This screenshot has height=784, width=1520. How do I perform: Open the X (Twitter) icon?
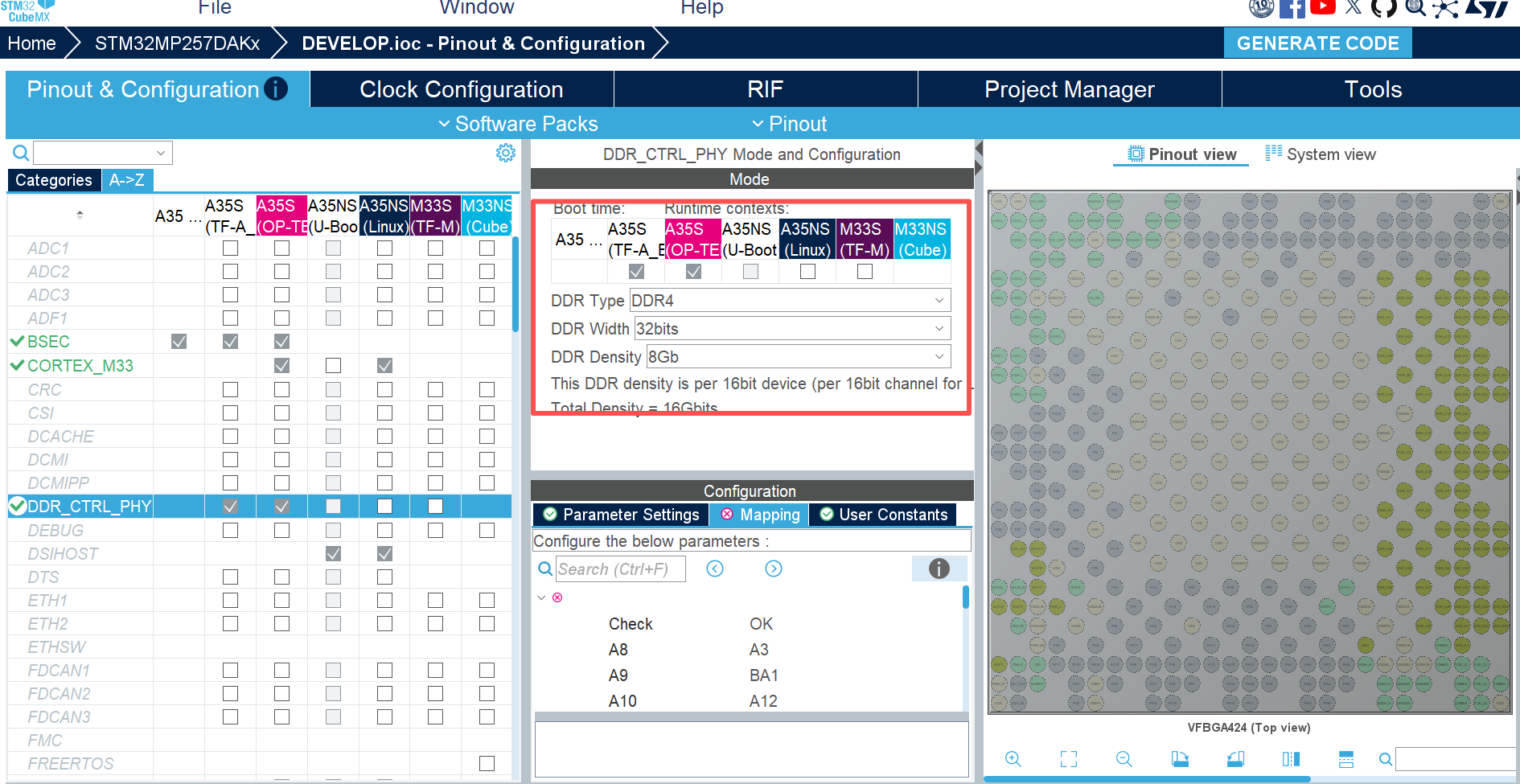(x=1354, y=8)
